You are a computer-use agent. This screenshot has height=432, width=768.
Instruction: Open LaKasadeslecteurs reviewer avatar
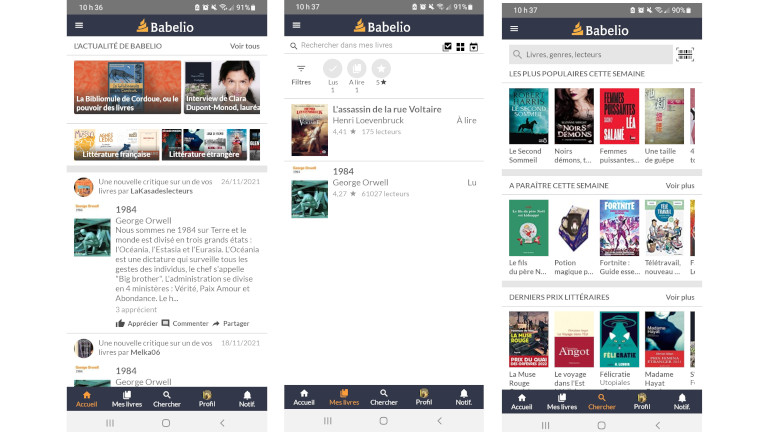tap(84, 187)
